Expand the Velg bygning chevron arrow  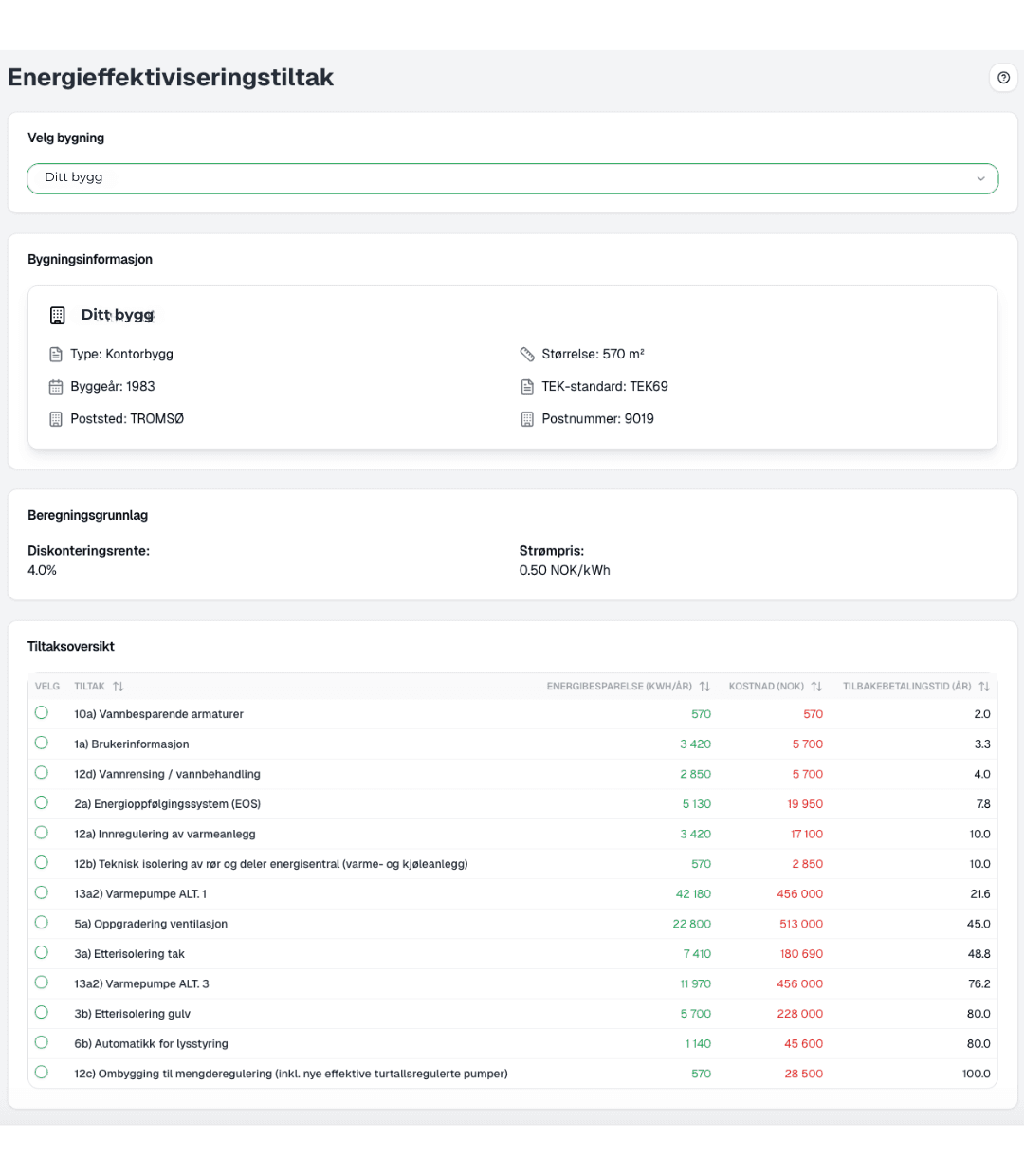tap(980, 178)
